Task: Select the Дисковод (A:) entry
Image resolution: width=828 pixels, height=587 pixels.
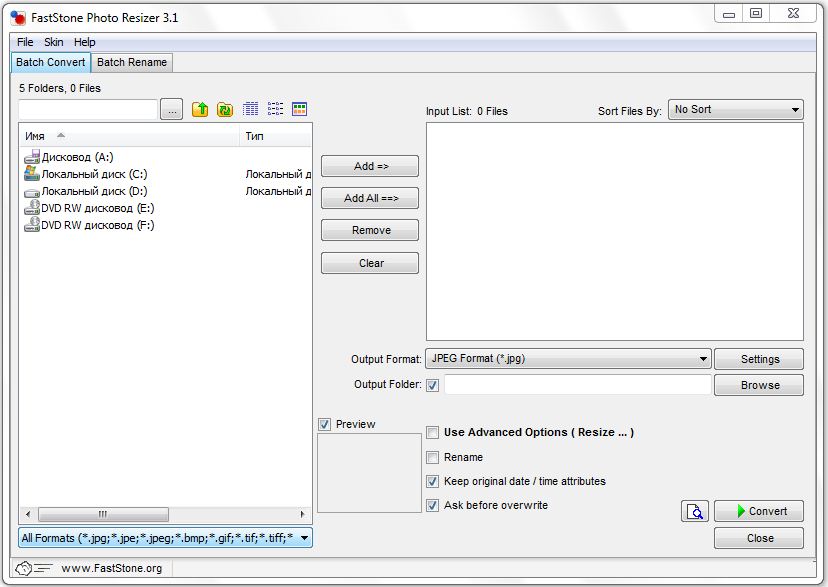Action: point(78,157)
